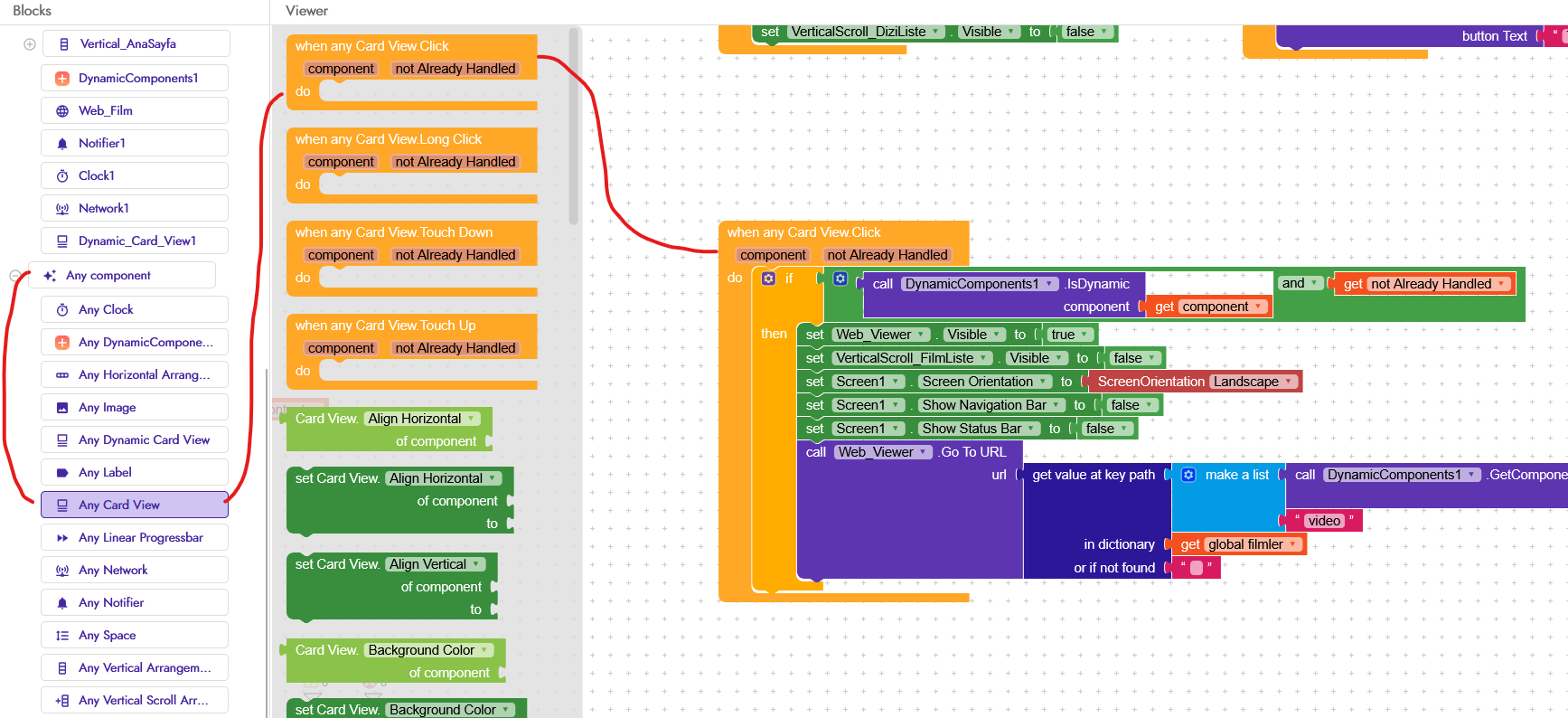
Task: Click the sparkle icon beside Any component
Action: pos(50,276)
